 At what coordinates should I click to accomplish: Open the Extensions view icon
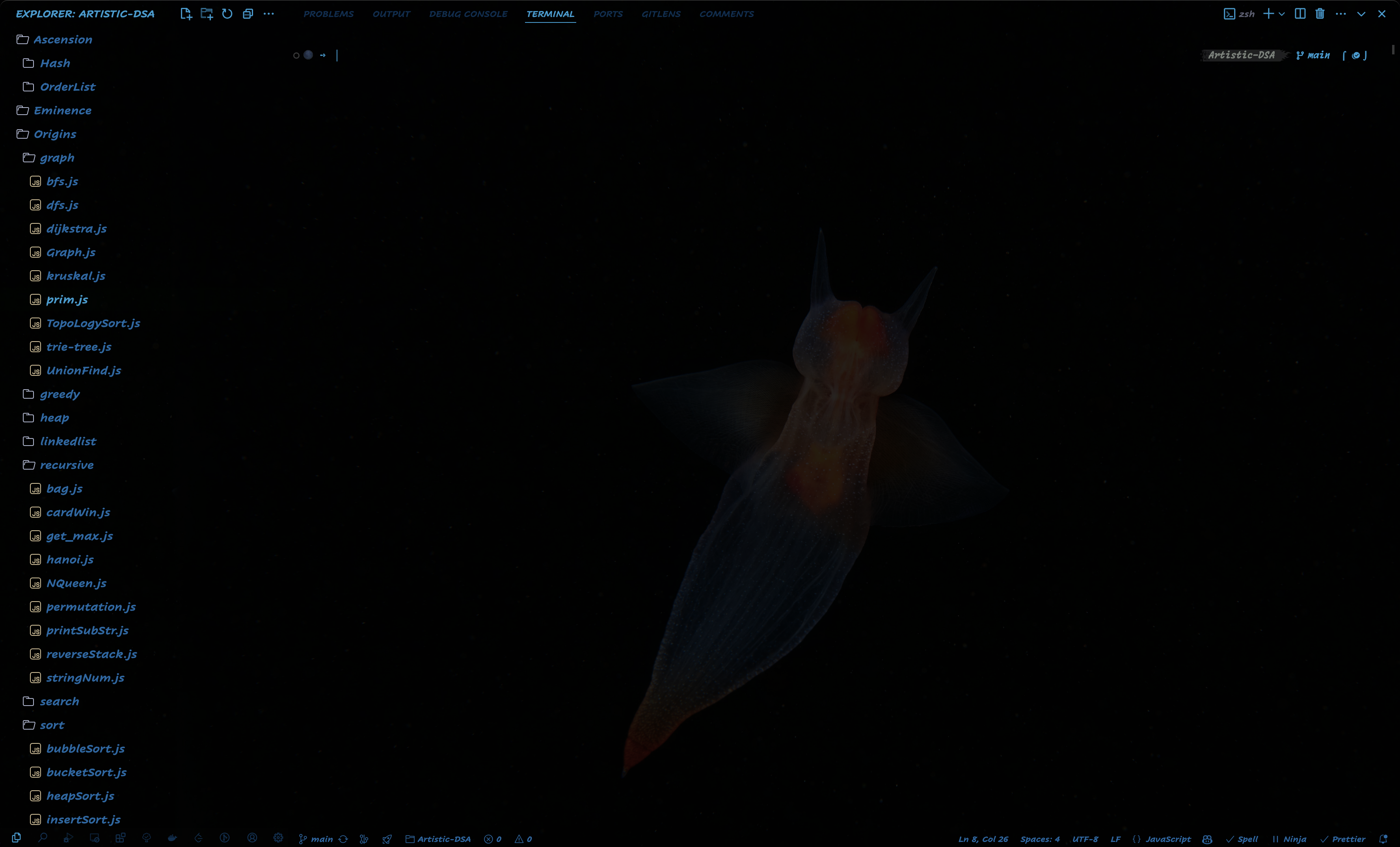pyautogui.click(x=121, y=838)
